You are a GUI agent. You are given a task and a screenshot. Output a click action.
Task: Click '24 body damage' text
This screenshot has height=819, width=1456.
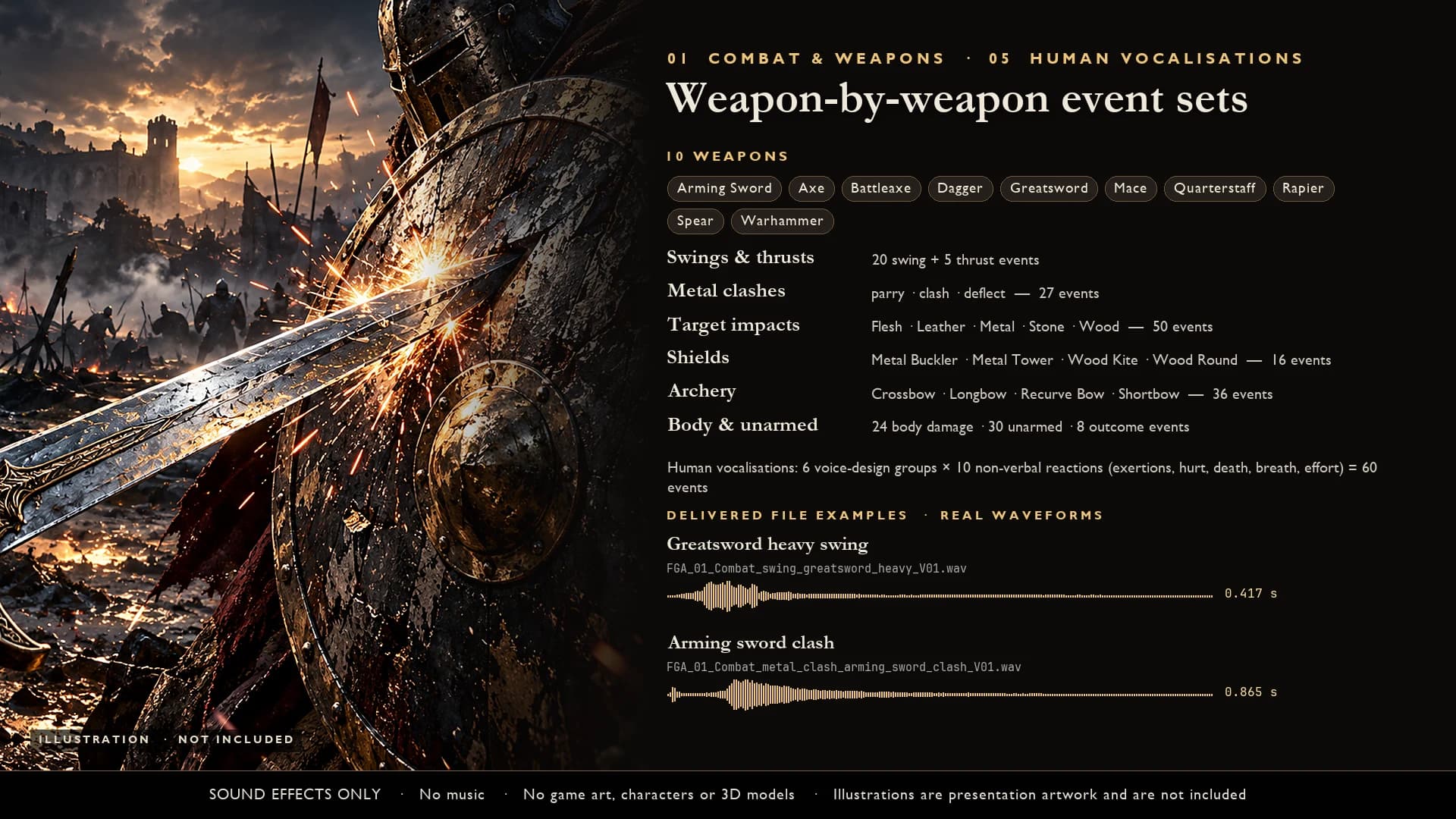click(922, 427)
